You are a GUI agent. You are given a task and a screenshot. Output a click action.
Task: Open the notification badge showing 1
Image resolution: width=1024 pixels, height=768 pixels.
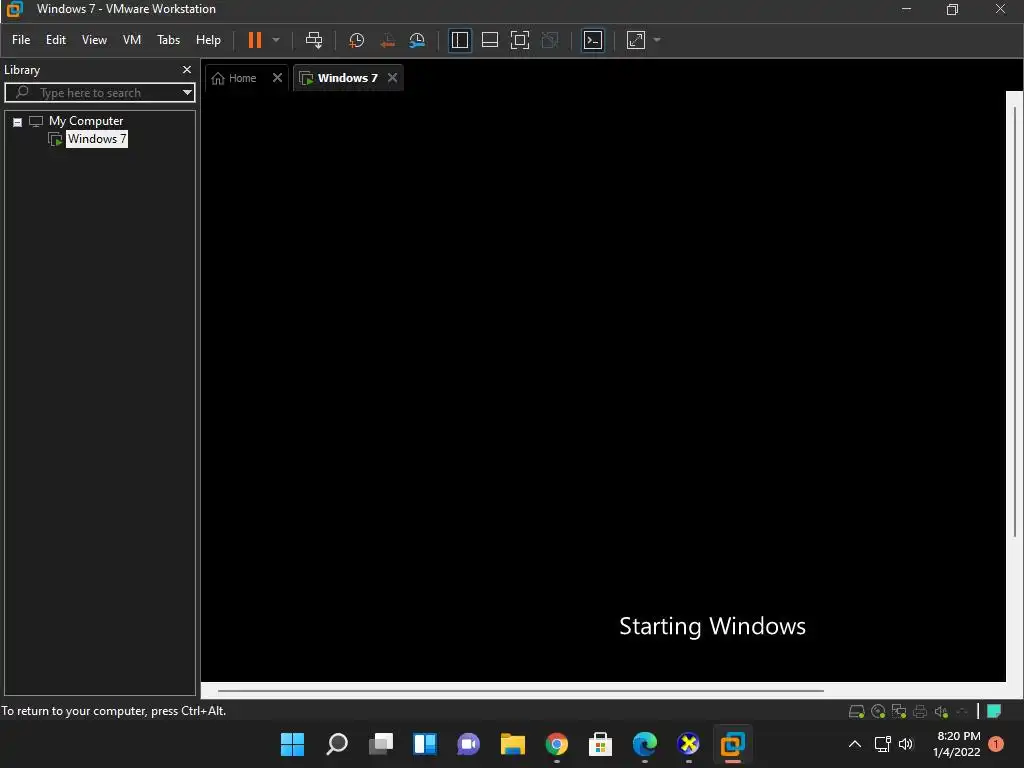click(996, 744)
